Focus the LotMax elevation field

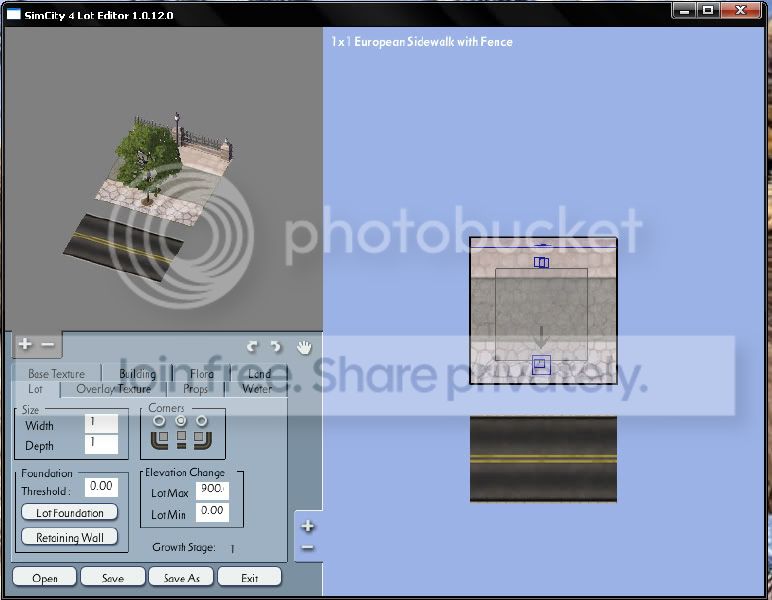[x=212, y=489]
